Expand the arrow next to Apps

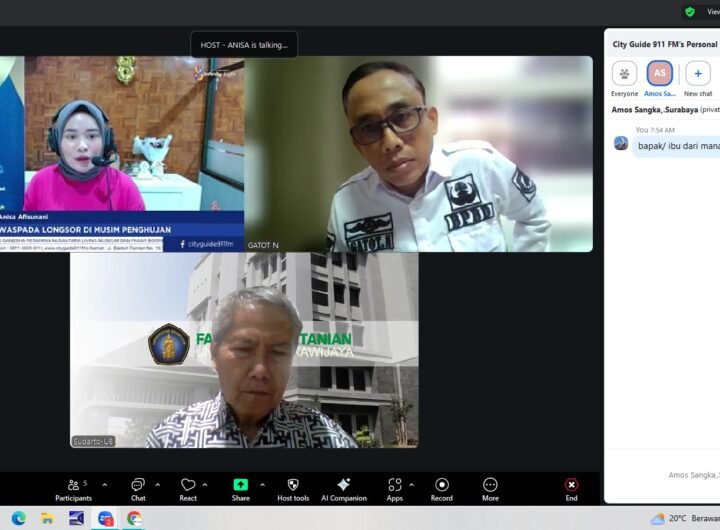coord(411,485)
